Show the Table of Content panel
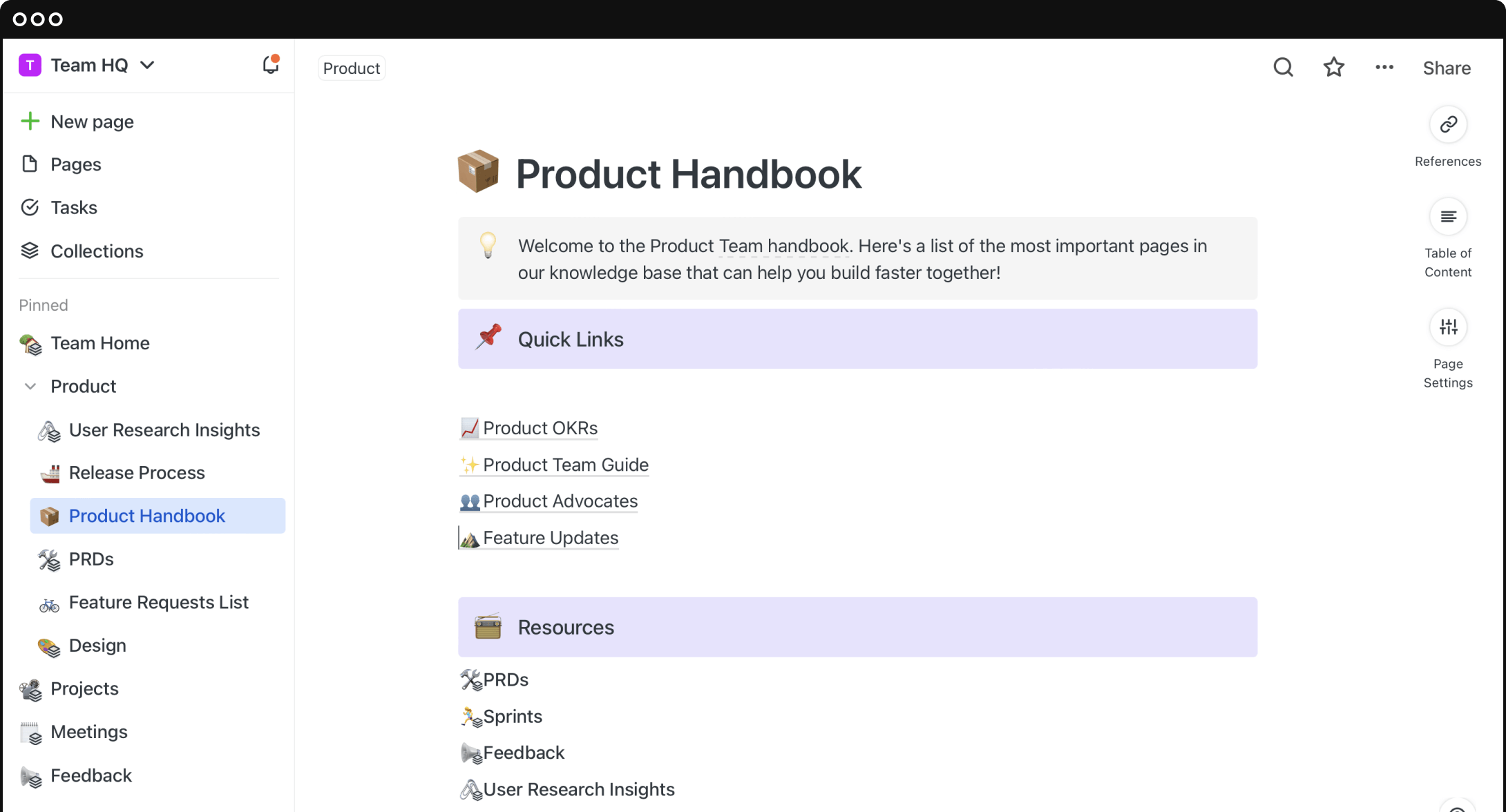The width and height of the screenshot is (1506, 812). 1448,217
